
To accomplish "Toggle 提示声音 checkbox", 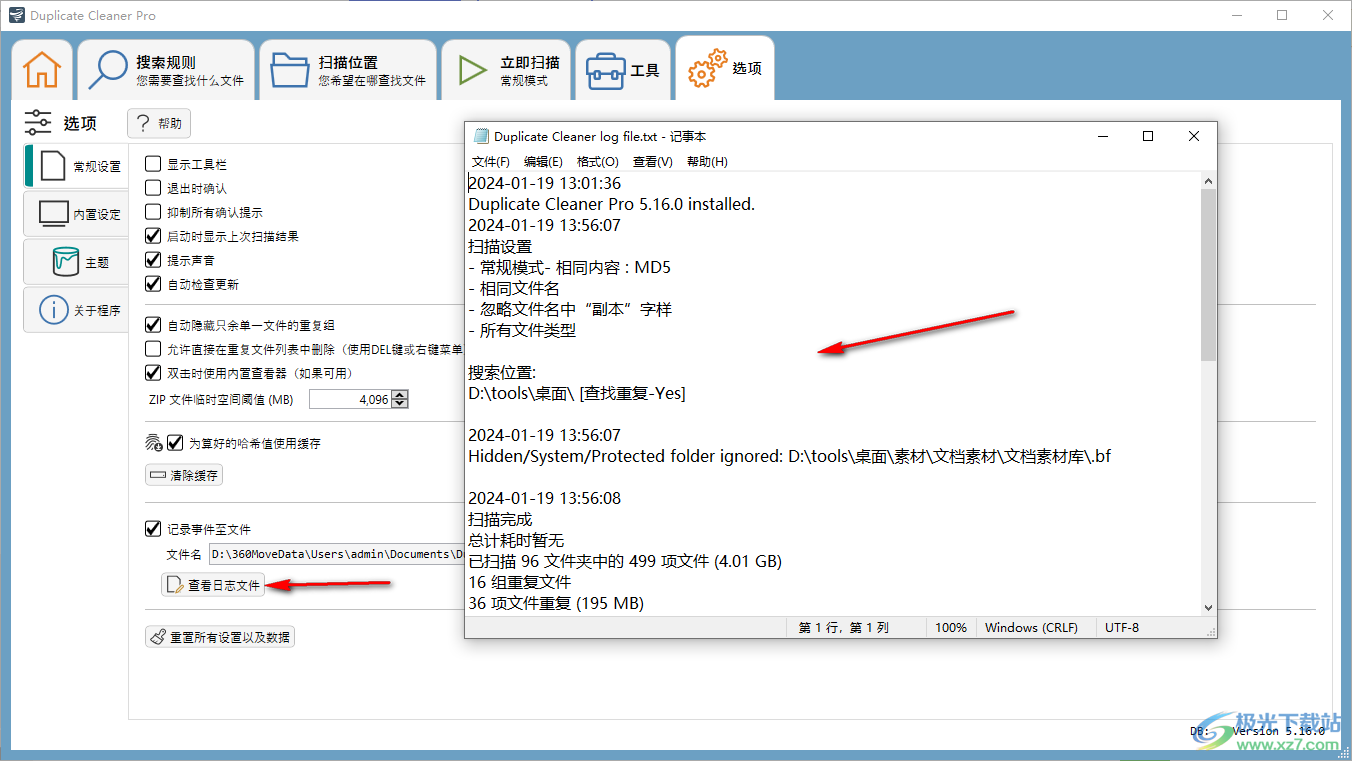I will (153, 260).
